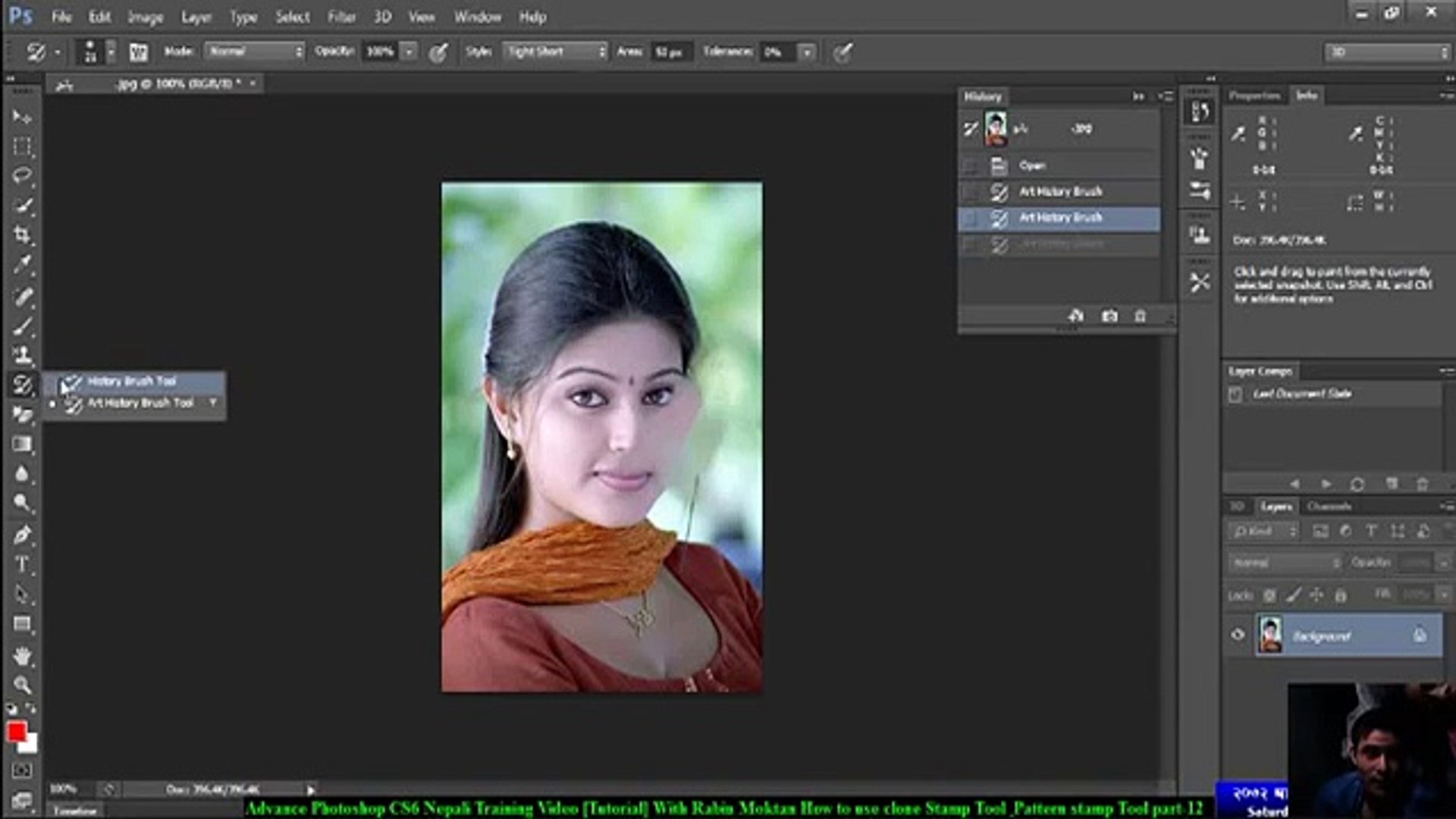Select the first Art History Brush state

click(x=1060, y=192)
